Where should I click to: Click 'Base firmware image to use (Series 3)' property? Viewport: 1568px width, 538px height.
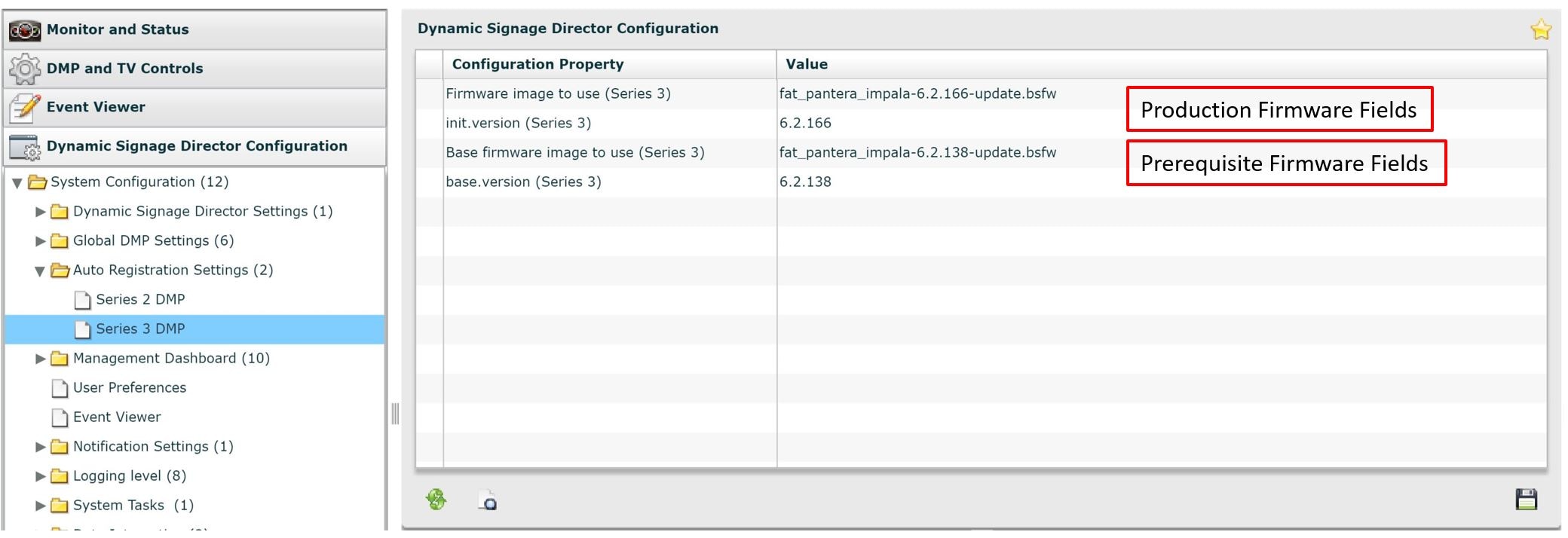(x=575, y=153)
